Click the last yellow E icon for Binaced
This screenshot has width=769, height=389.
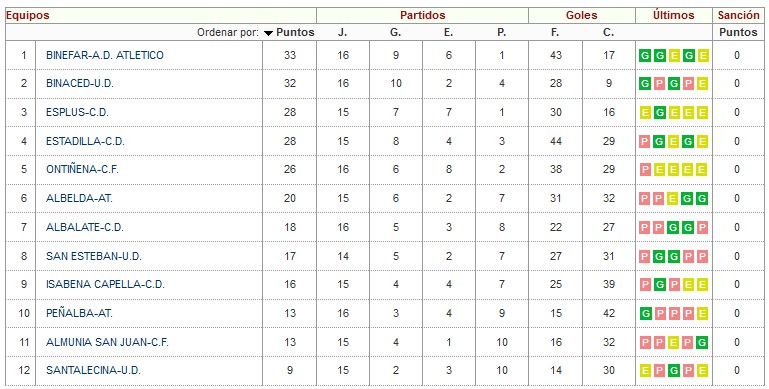(x=702, y=84)
